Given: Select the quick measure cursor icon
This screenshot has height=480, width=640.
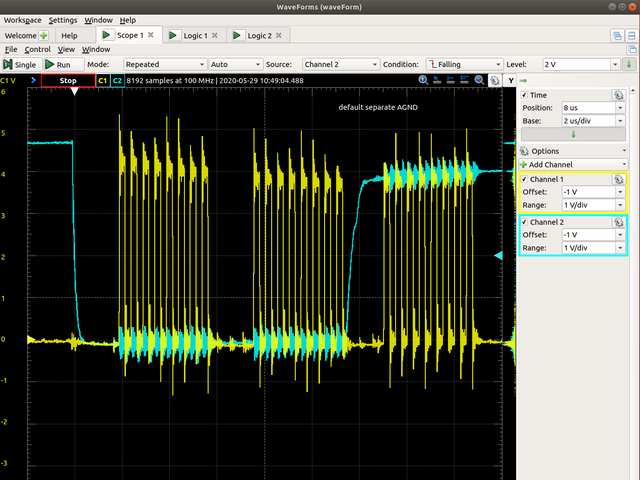Looking at the screenshot, I should click(x=437, y=80).
